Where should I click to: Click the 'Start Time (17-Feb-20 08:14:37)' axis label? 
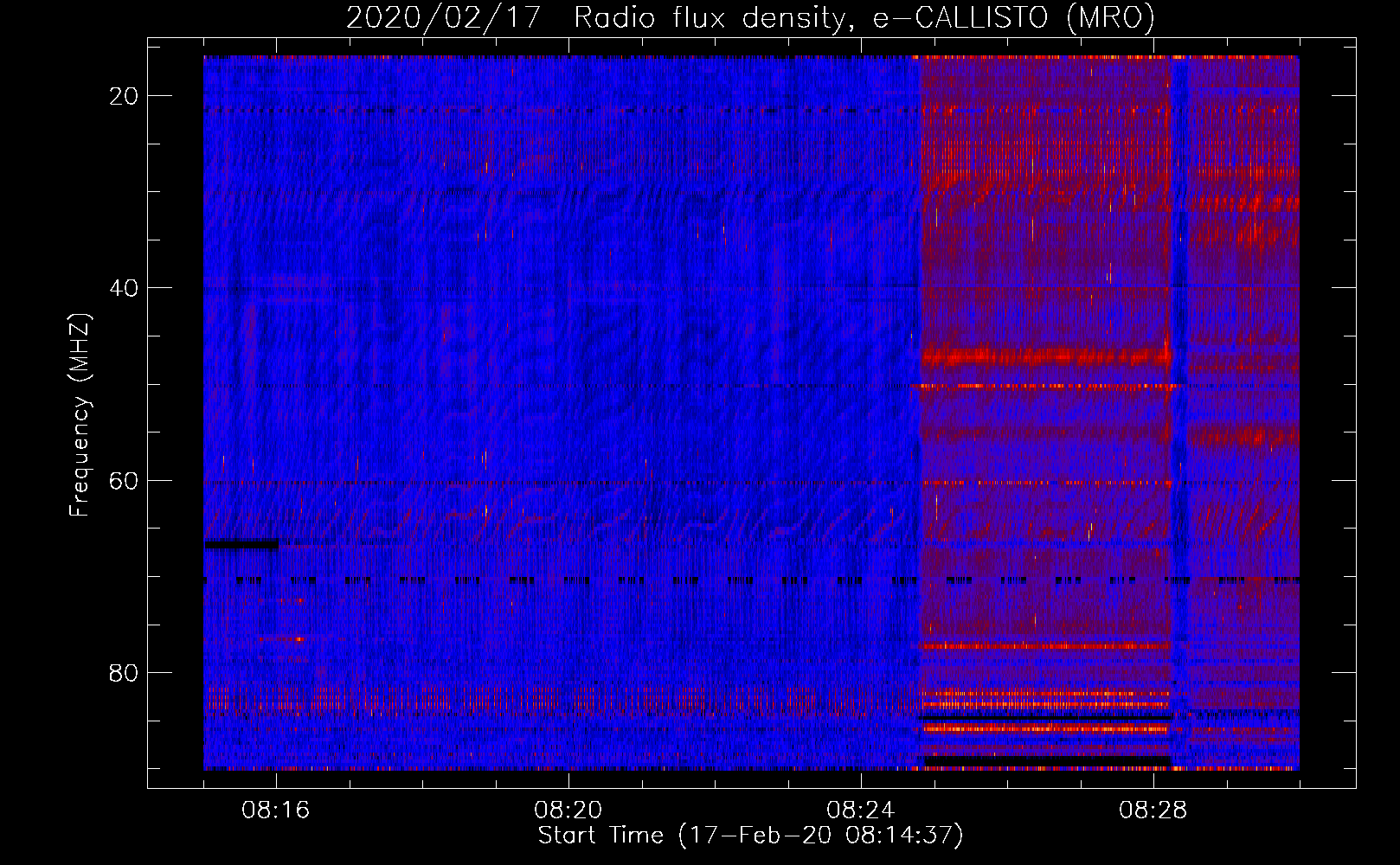(750, 836)
